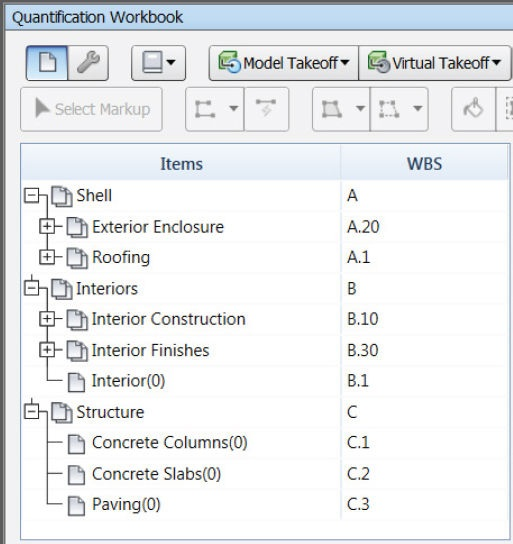Open the Model Takeoff dropdown

point(284,63)
